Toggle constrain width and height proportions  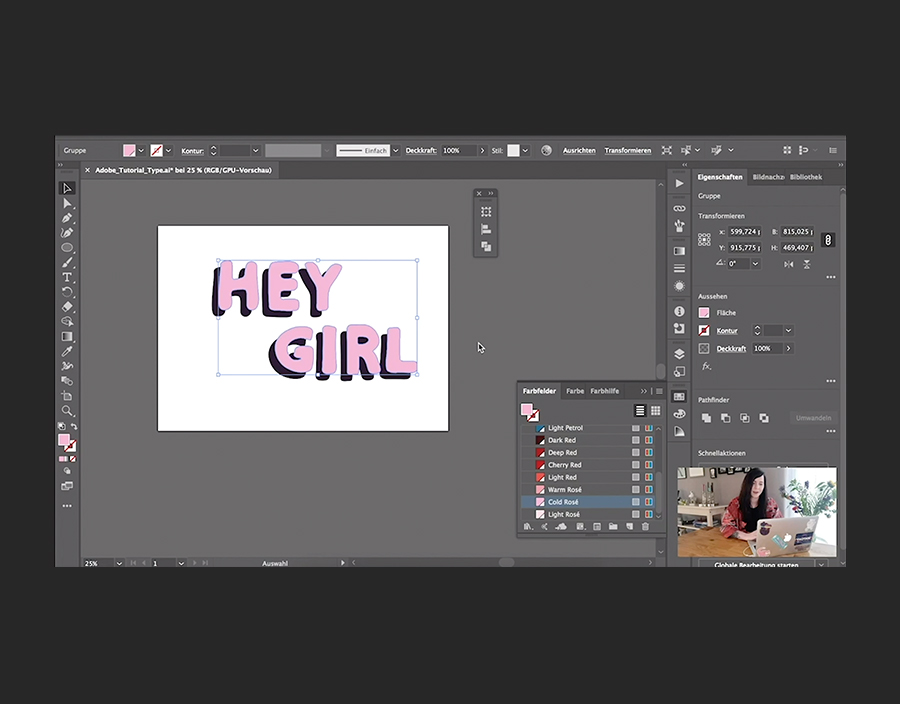coord(827,240)
